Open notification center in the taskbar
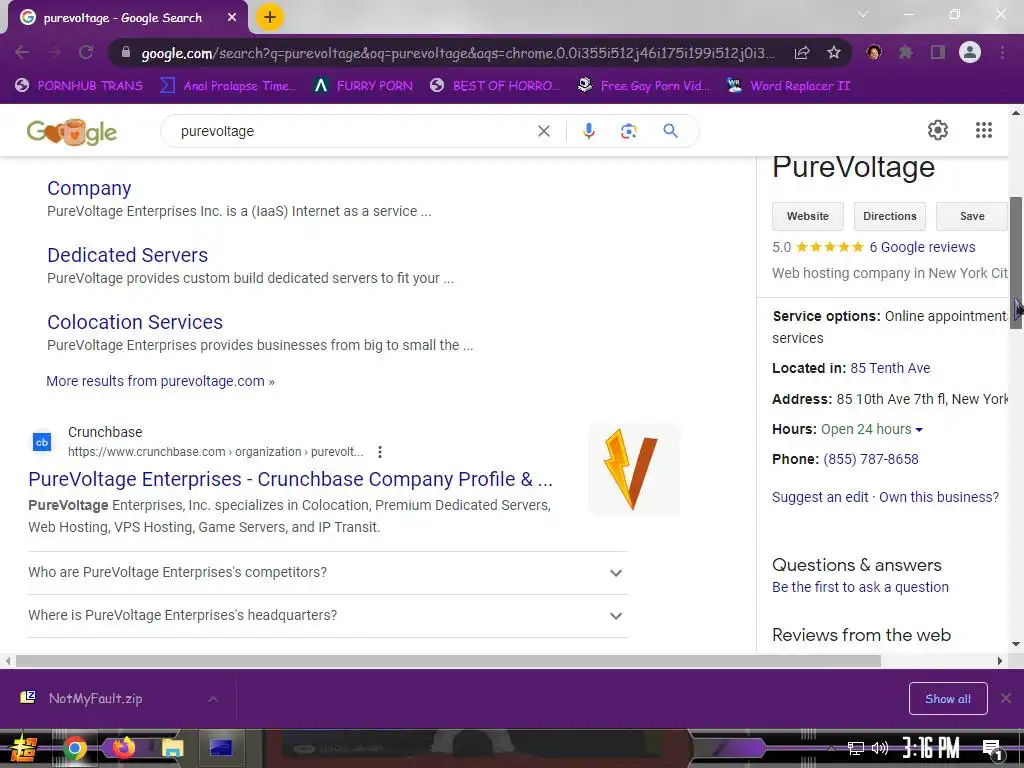 click(x=993, y=748)
